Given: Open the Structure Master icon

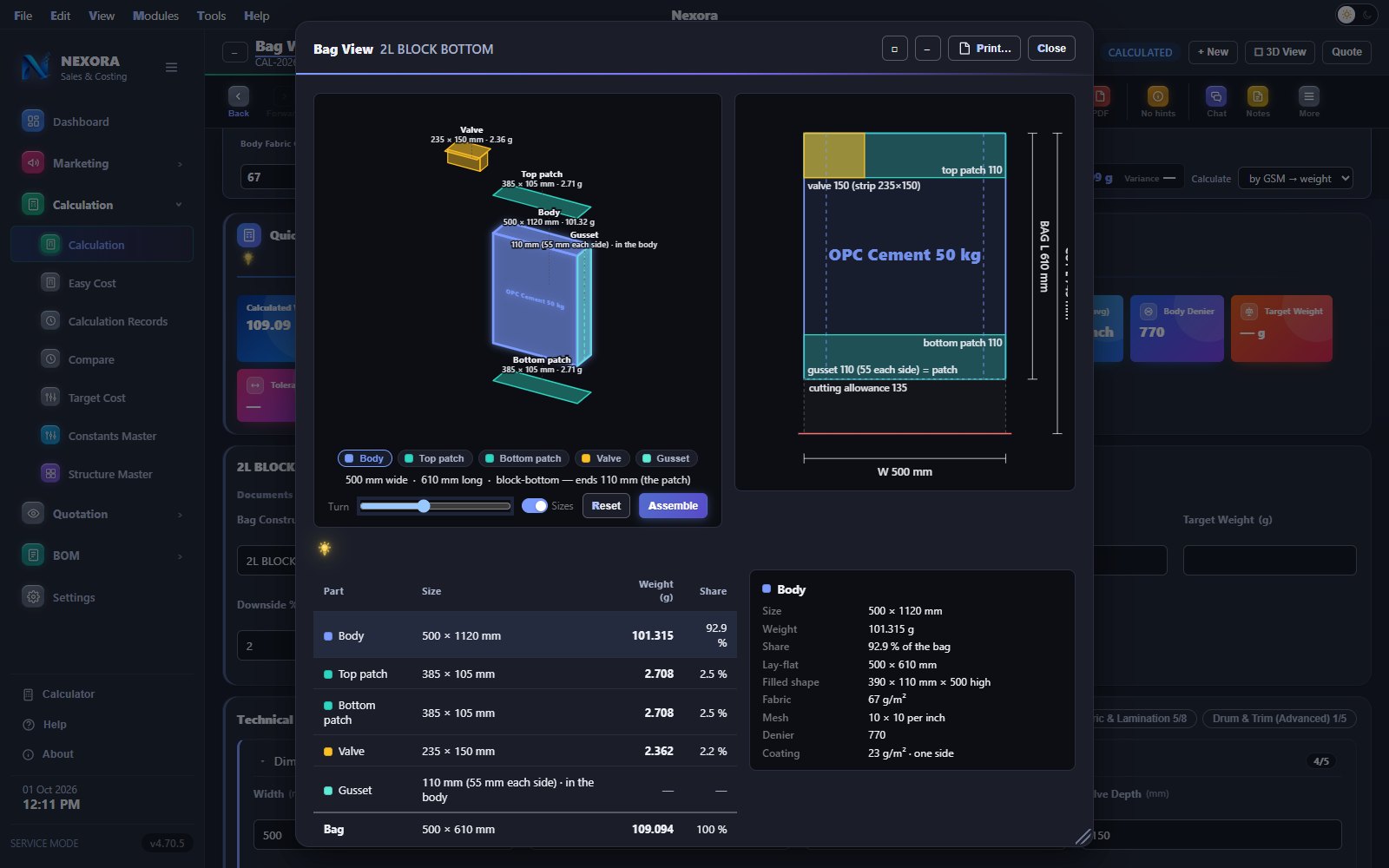Looking at the screenshot, I should click(x=50, y=473).
